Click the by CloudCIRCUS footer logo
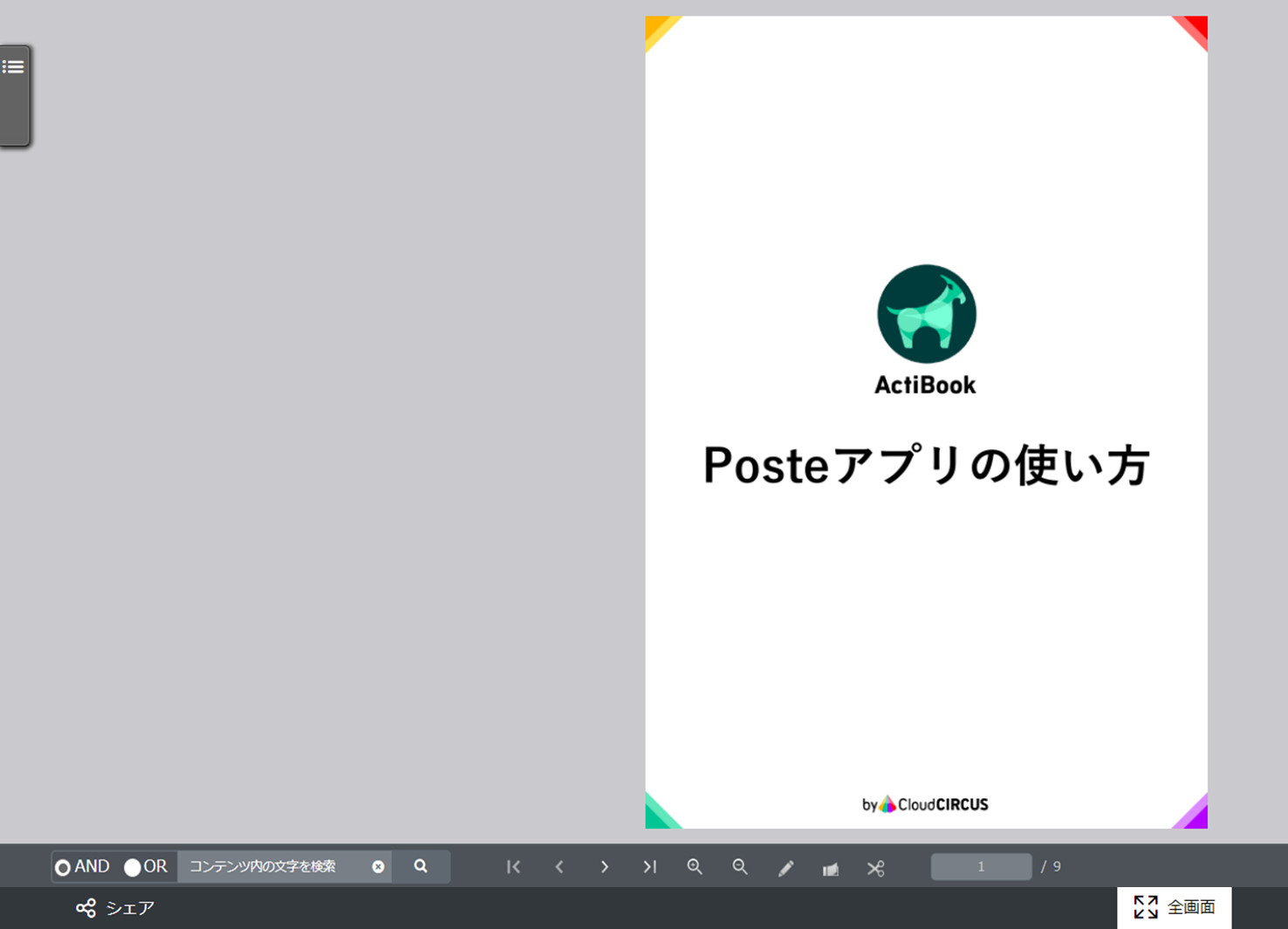The width and height of the screenshot is (1288, 929). click(925, 804)
